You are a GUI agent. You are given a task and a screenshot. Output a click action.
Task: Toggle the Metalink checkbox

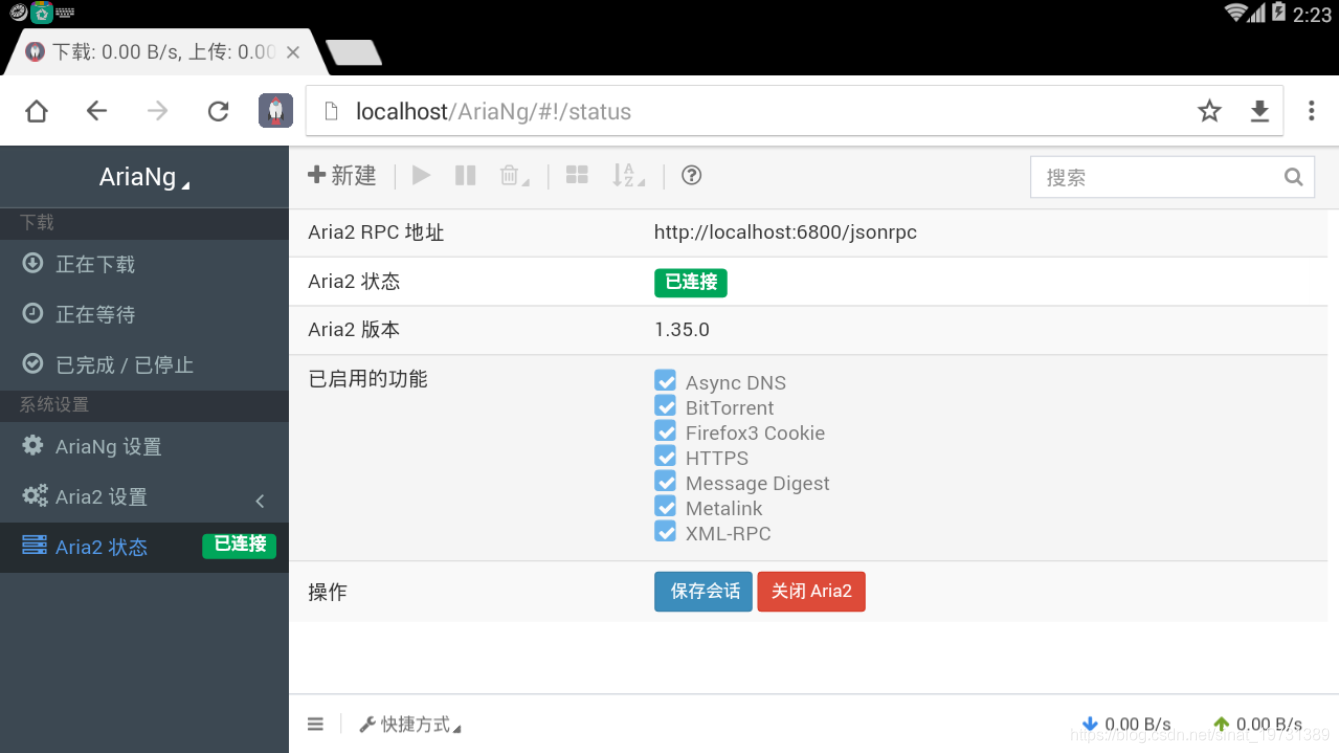665,506
